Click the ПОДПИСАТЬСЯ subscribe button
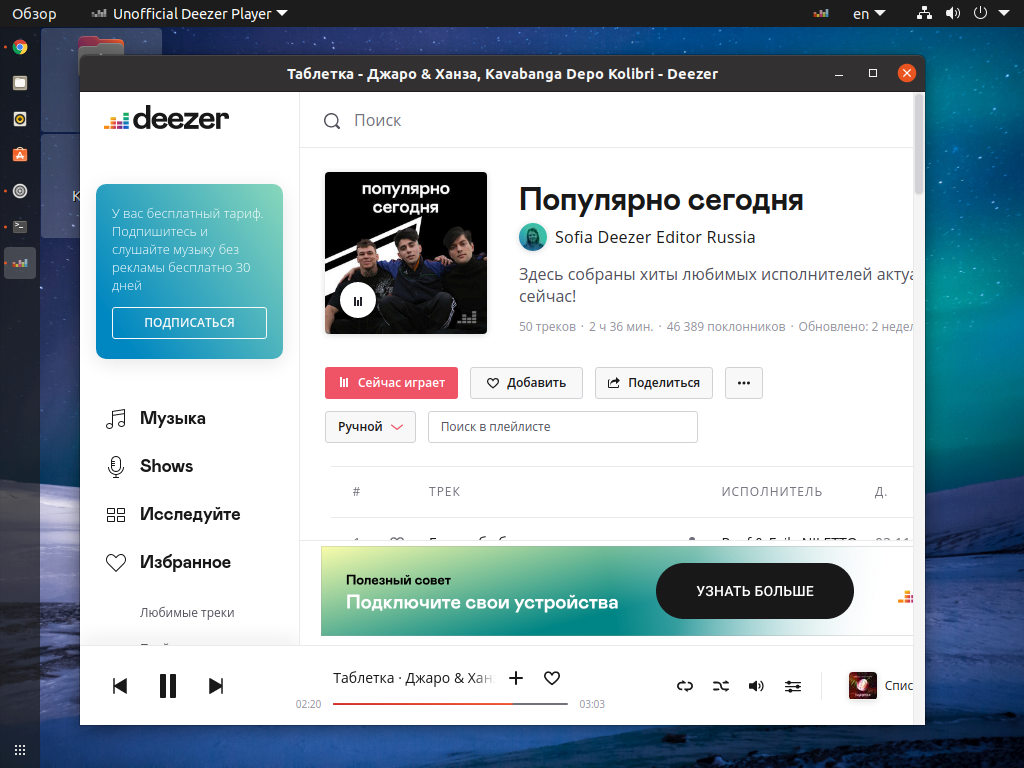Screen dimensions: 1024x768 [189, 323]
